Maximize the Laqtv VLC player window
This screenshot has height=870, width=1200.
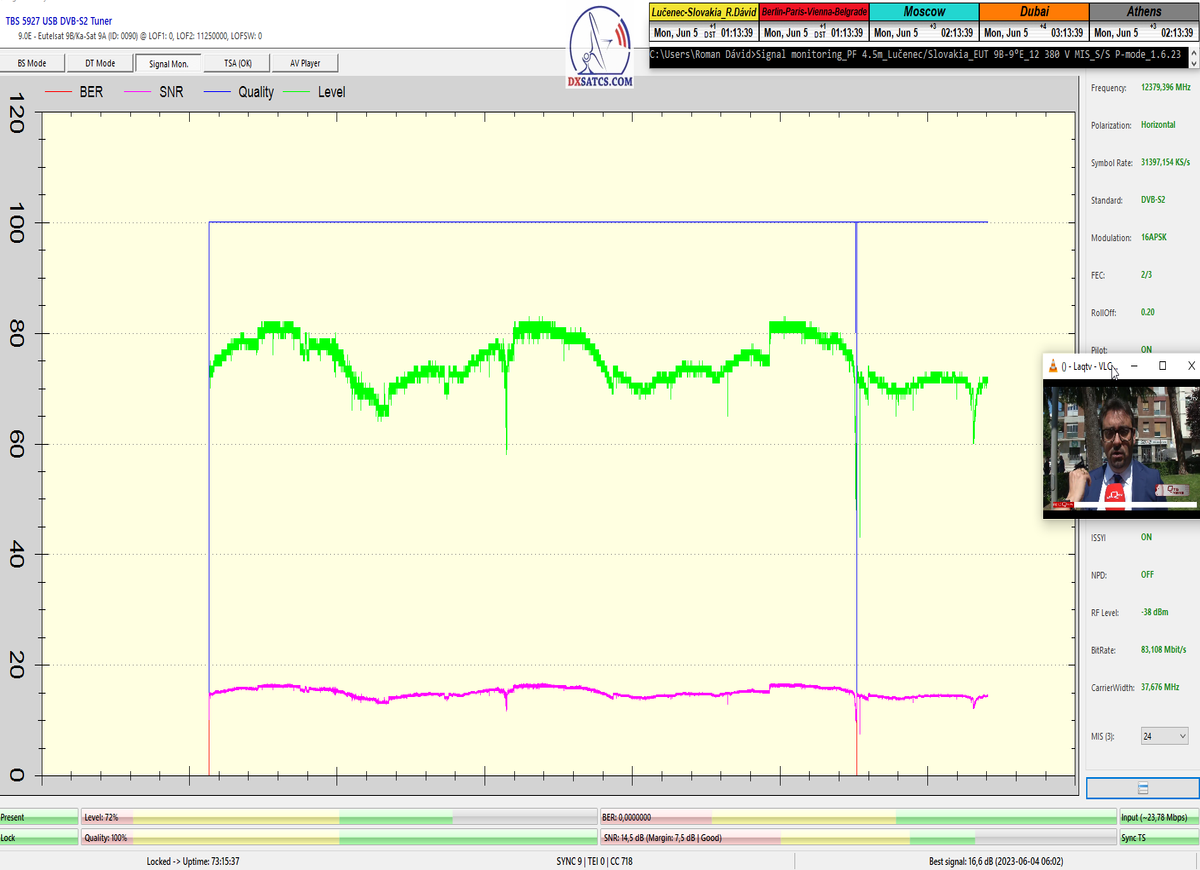point(1162,366)
